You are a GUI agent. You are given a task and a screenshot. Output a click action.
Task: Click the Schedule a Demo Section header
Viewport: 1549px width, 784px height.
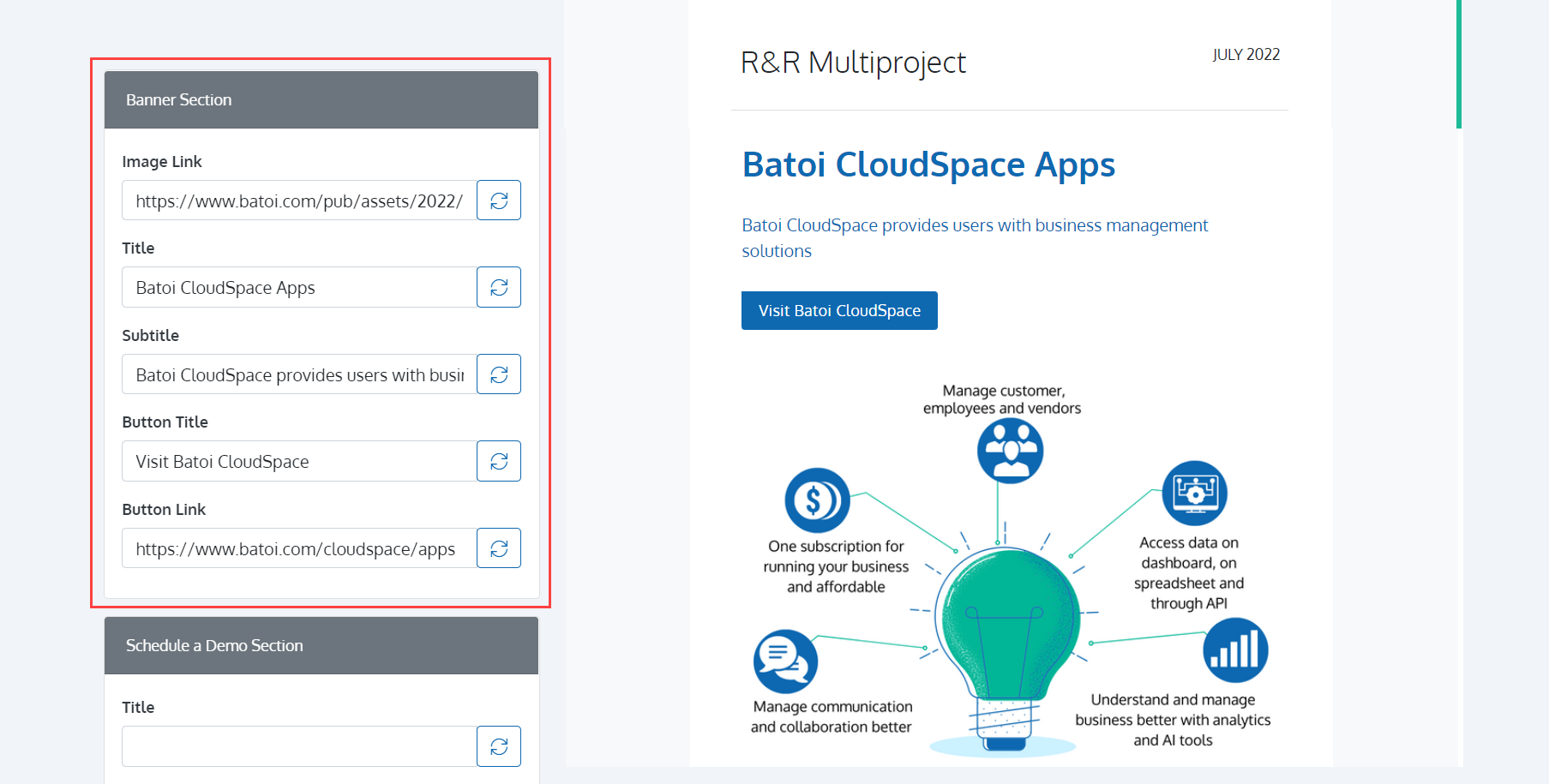[321, 645]
